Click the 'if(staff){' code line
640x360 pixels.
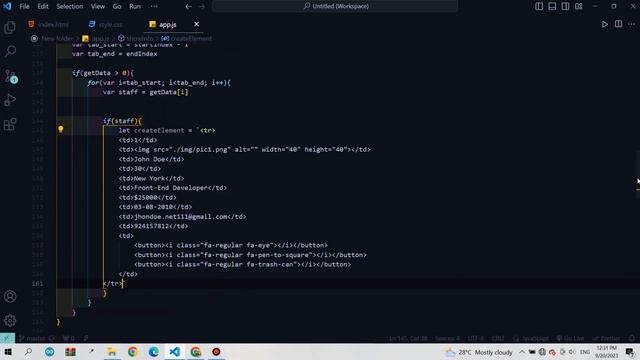point(122,121)
